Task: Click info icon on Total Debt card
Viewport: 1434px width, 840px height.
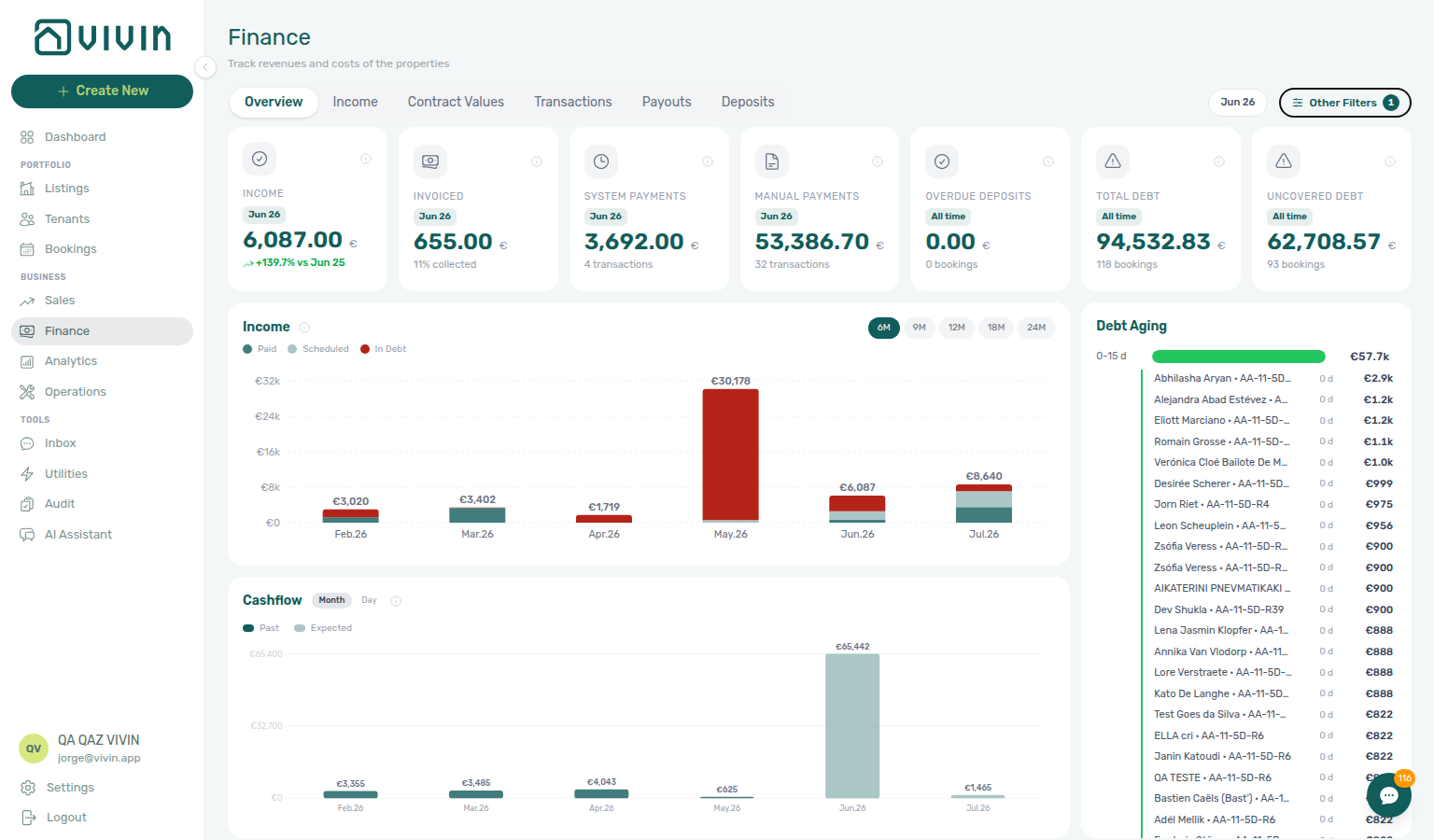Action: pyautogui.click(x=1219, y=161)
